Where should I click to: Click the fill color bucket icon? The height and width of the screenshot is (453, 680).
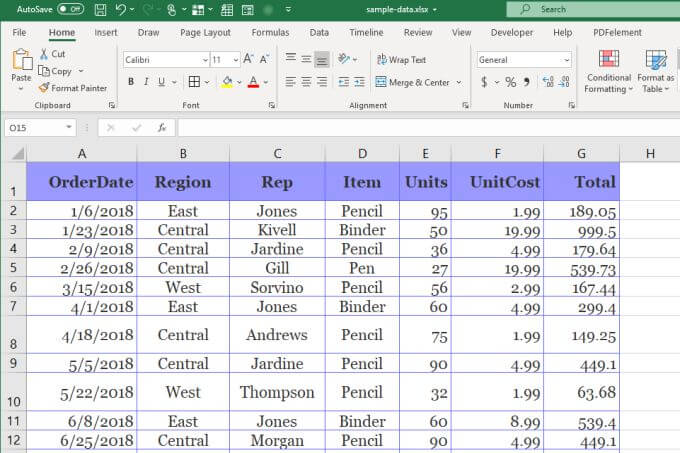point(227,82)
